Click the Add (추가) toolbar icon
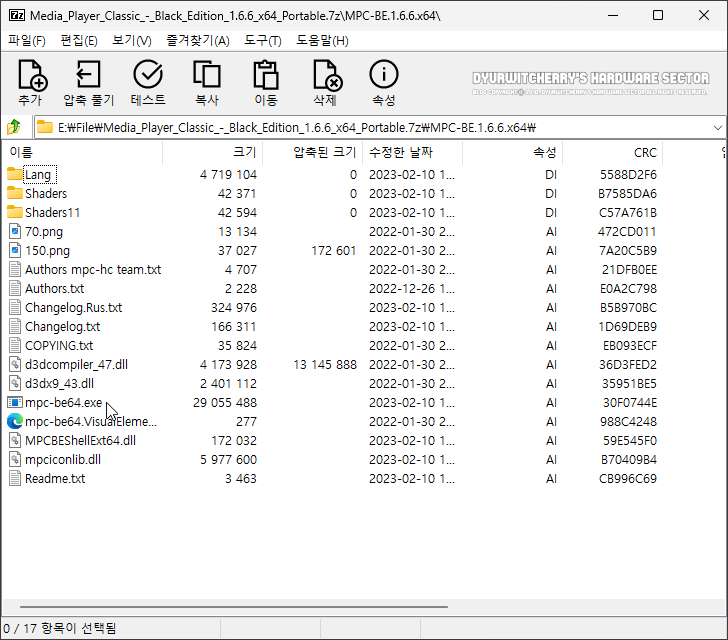728x640 pixels. click(x=32, y=74)
